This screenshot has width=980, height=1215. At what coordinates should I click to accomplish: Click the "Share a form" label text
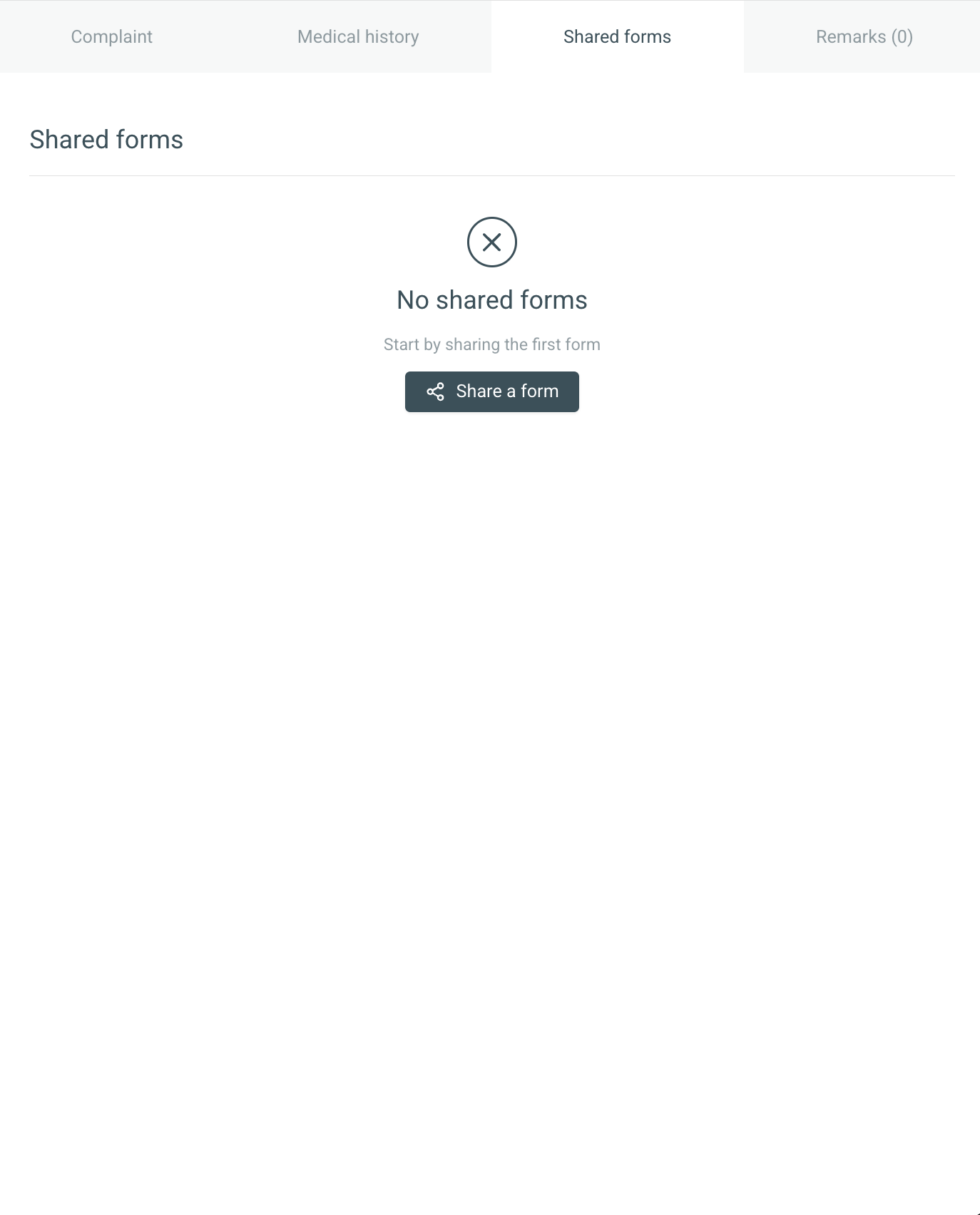(508, 391)
